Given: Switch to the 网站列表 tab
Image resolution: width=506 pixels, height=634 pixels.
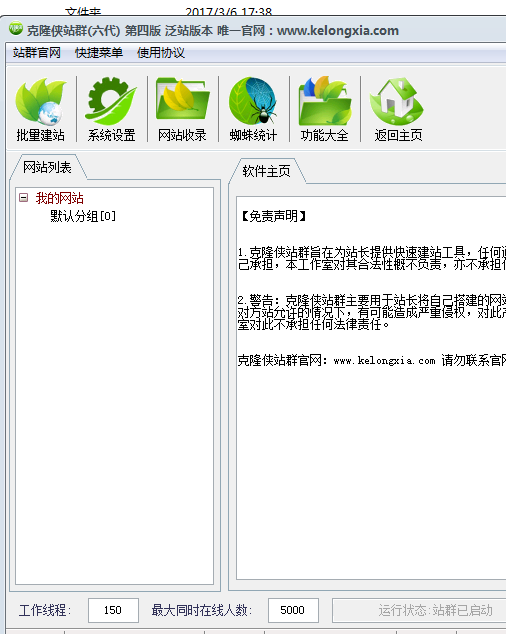Looking at the screenshot, I should point(47,167).
